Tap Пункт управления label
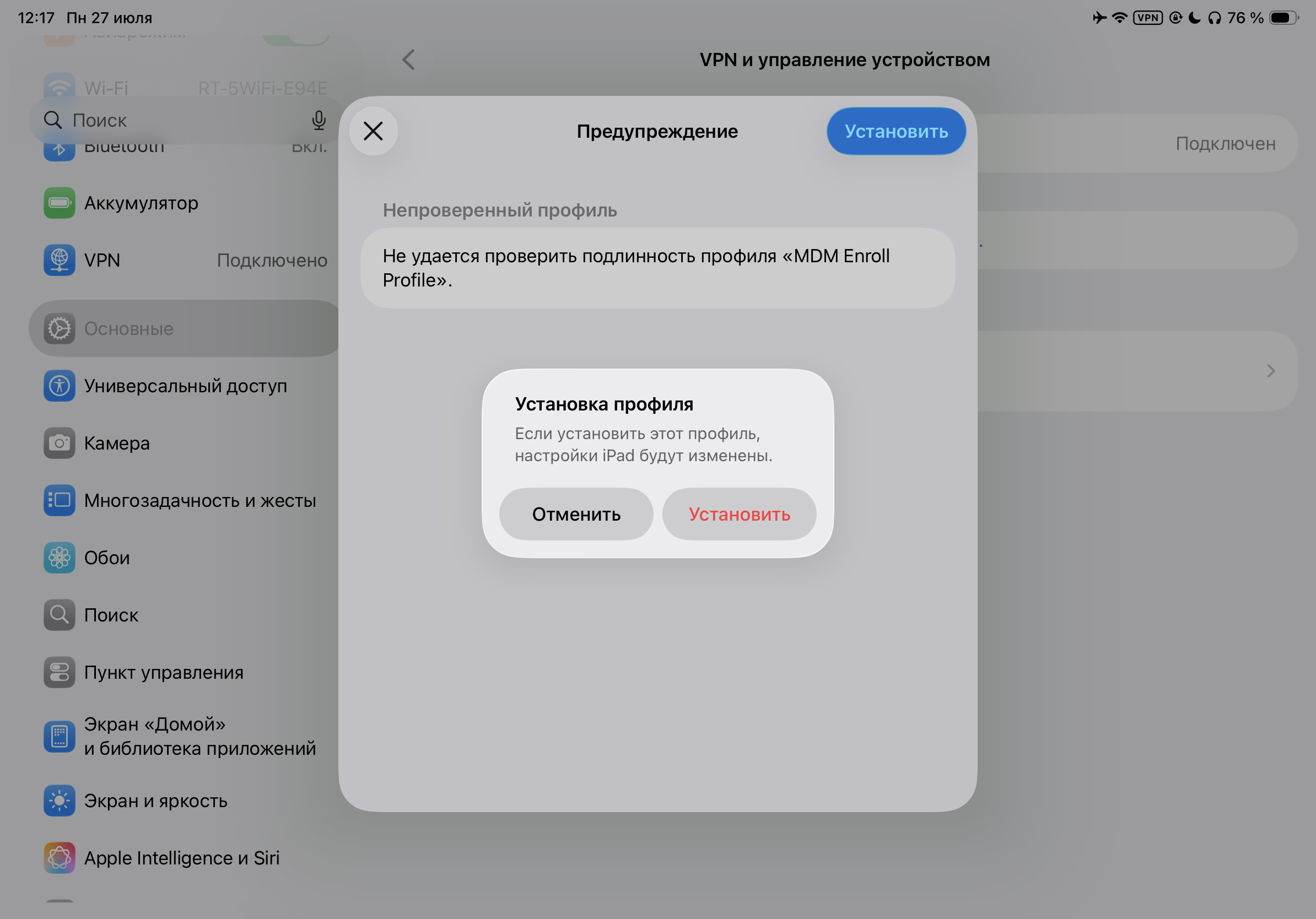 [164, 673]
